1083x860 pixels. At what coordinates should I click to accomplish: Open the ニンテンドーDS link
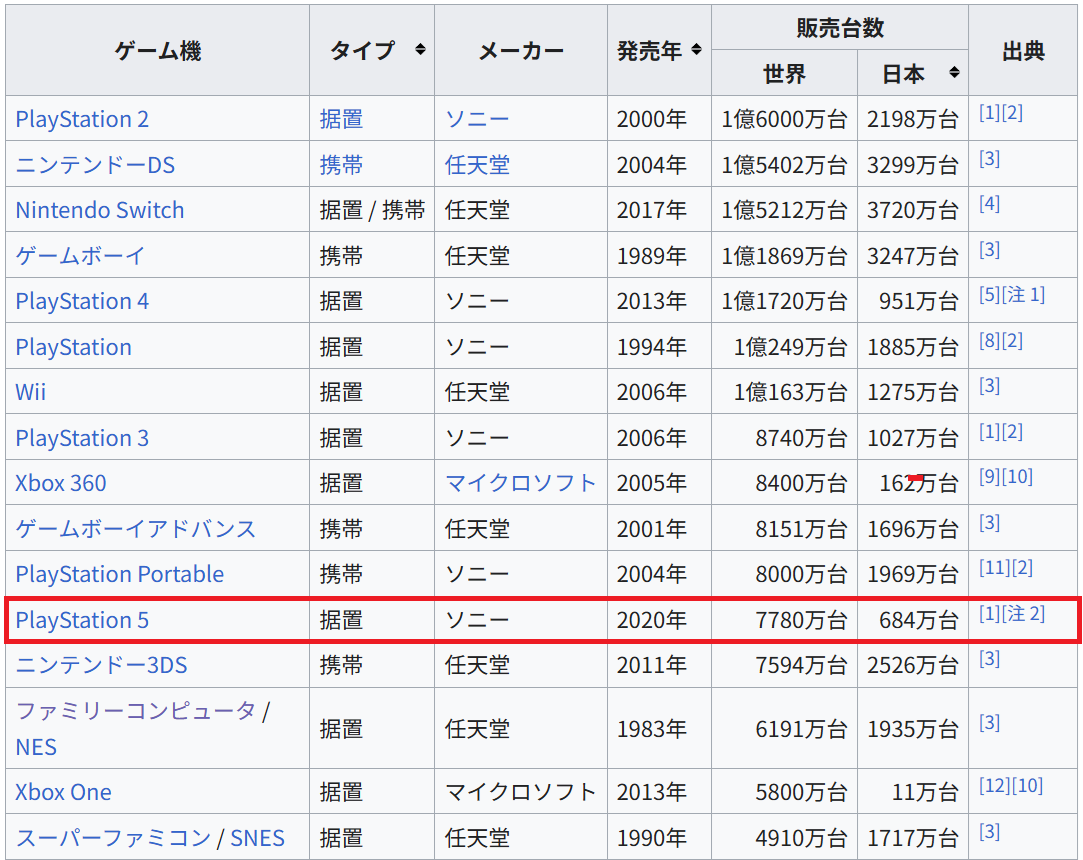point(95,164)
